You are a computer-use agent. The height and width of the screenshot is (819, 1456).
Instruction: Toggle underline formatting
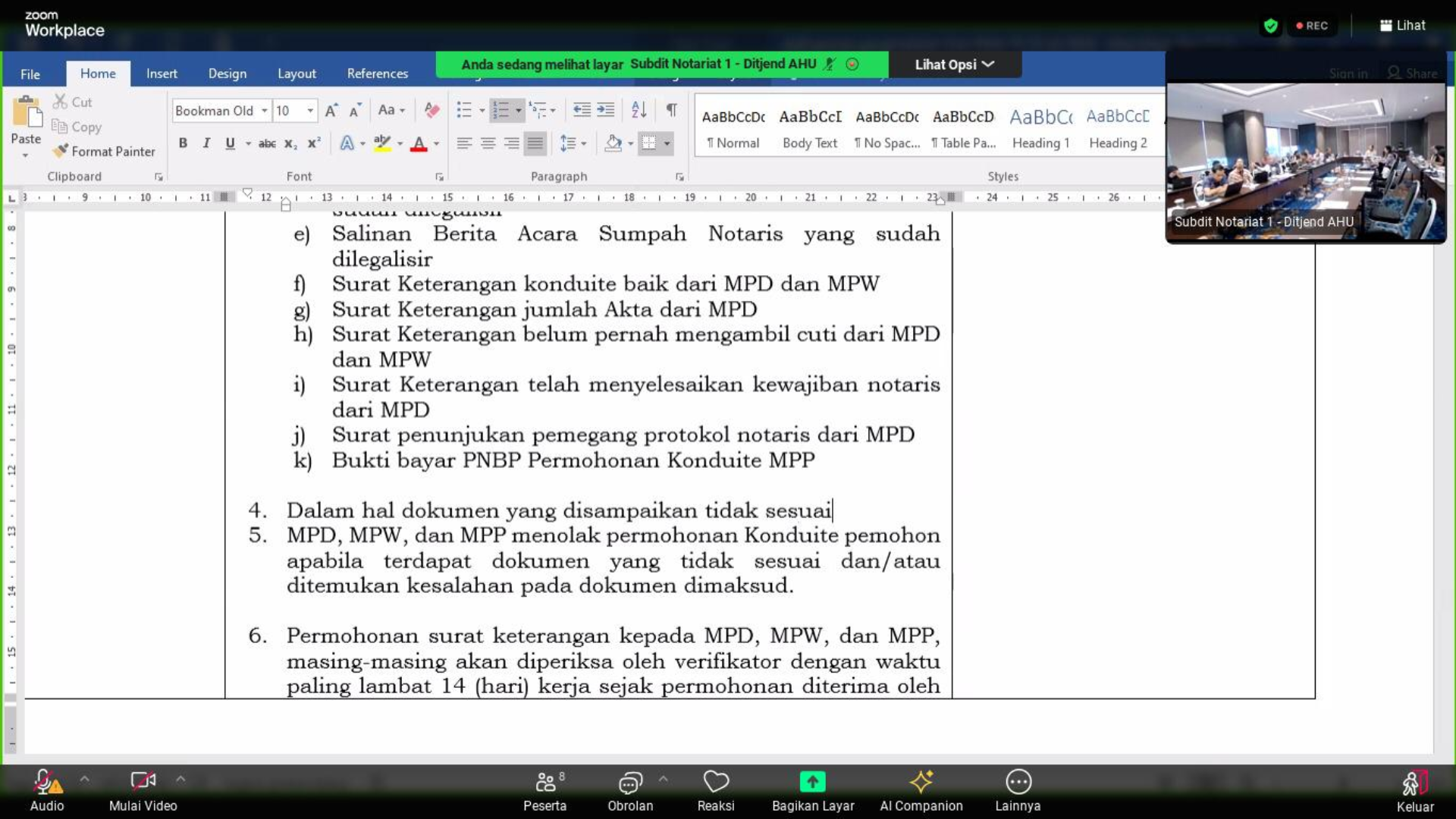(x=230, y=143)
